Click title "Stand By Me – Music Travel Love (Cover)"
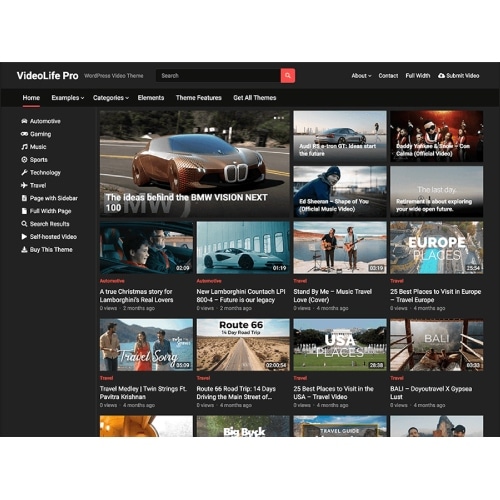Image resolution: width=500 pixels, height=500 pixels. click(x=333, y=296)
